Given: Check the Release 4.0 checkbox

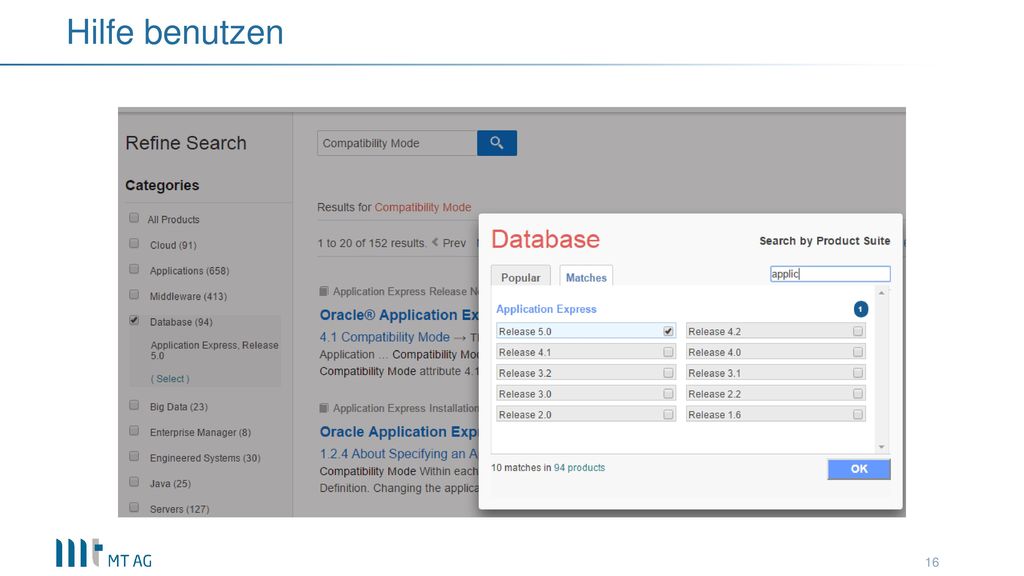Looking at the screenshot, I should pyautogui.click(x=857, y=352).
